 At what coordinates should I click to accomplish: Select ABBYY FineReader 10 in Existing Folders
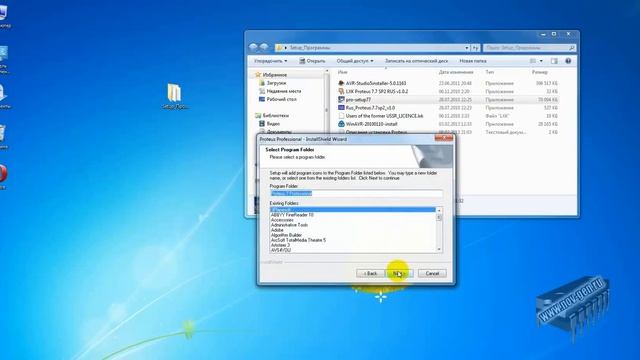click(292, 215)
